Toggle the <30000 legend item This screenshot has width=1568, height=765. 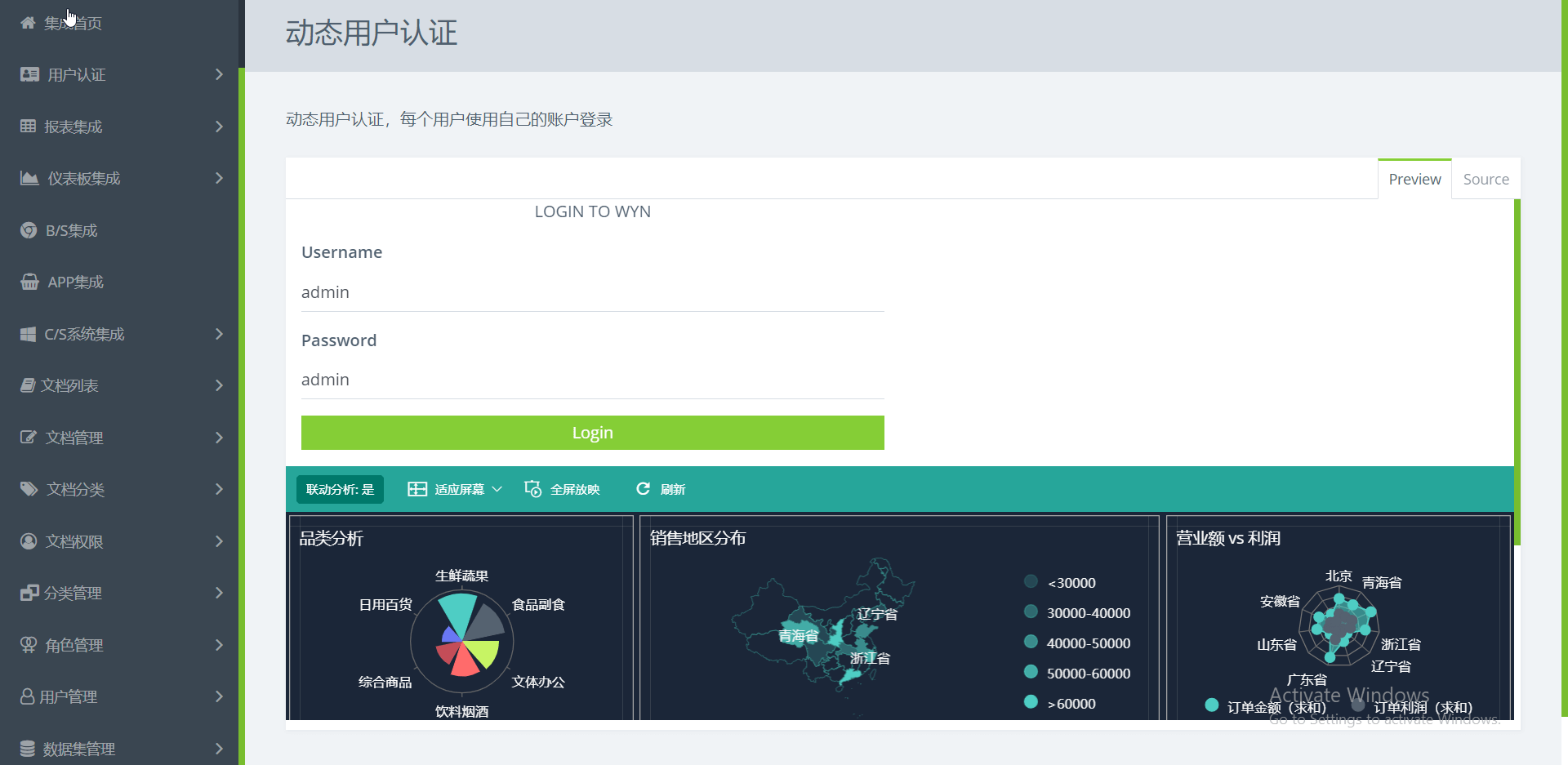(1060, 583)
